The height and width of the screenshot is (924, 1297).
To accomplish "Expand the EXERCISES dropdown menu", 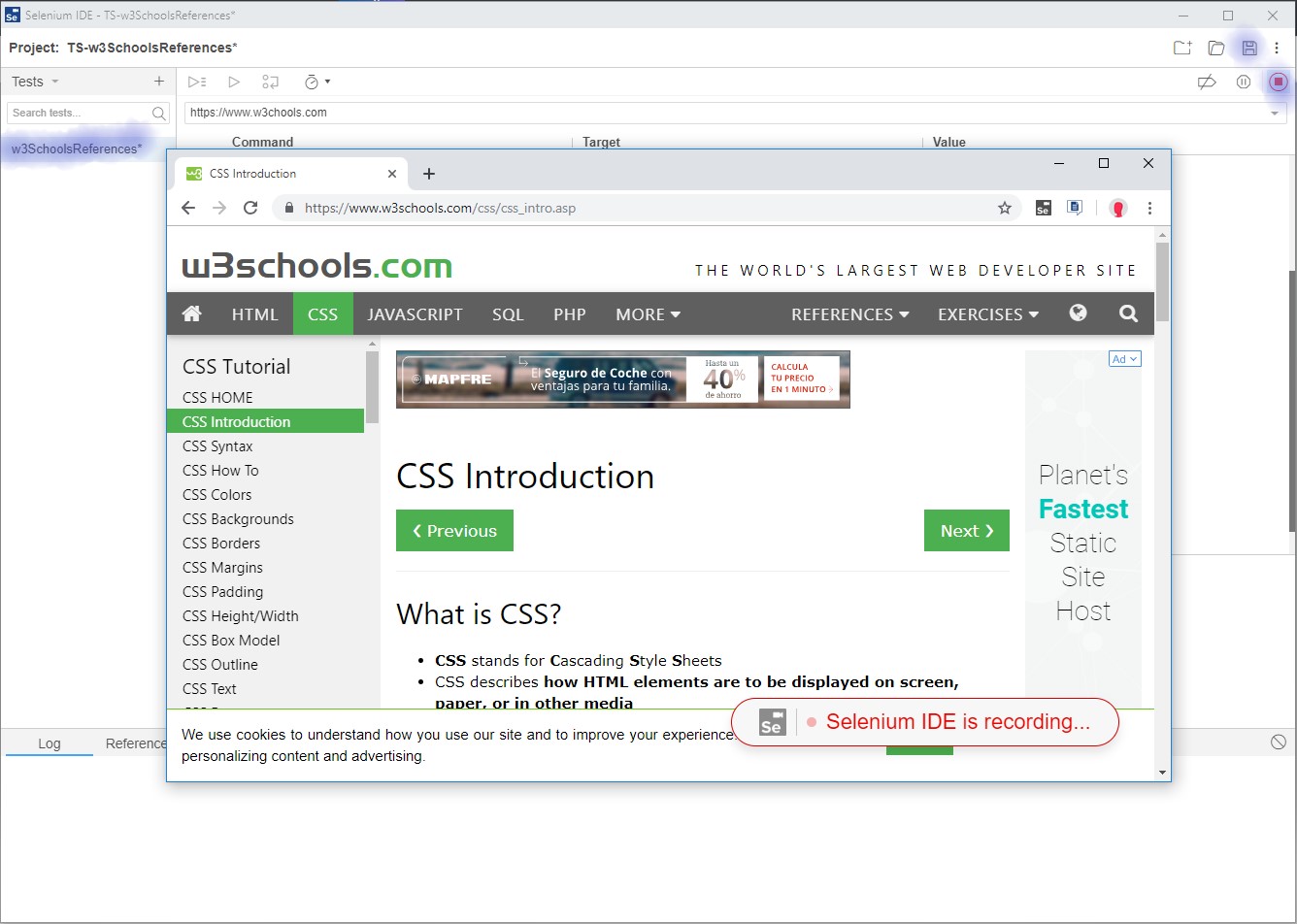I will 988,314.
